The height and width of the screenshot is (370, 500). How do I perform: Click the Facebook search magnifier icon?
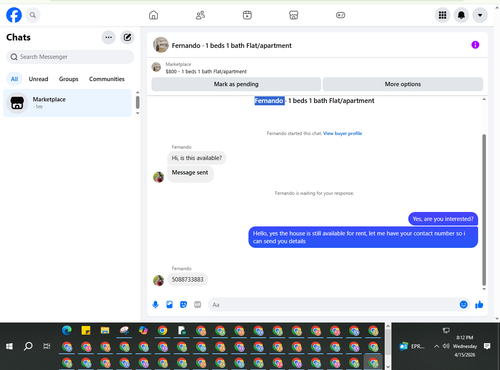point(33,15)
